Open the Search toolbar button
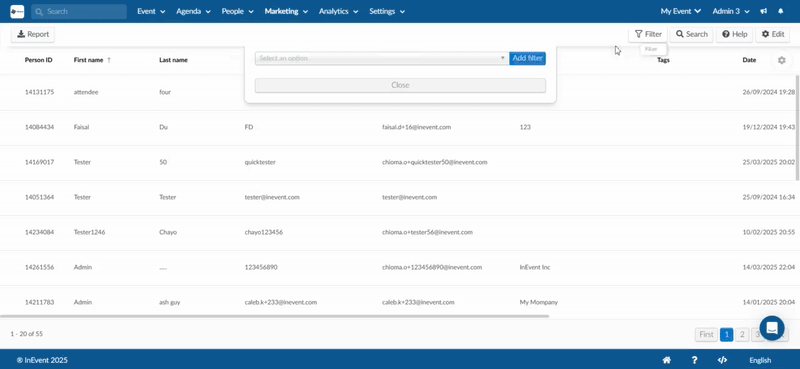The image size is (800, 369). pos(691,34)
